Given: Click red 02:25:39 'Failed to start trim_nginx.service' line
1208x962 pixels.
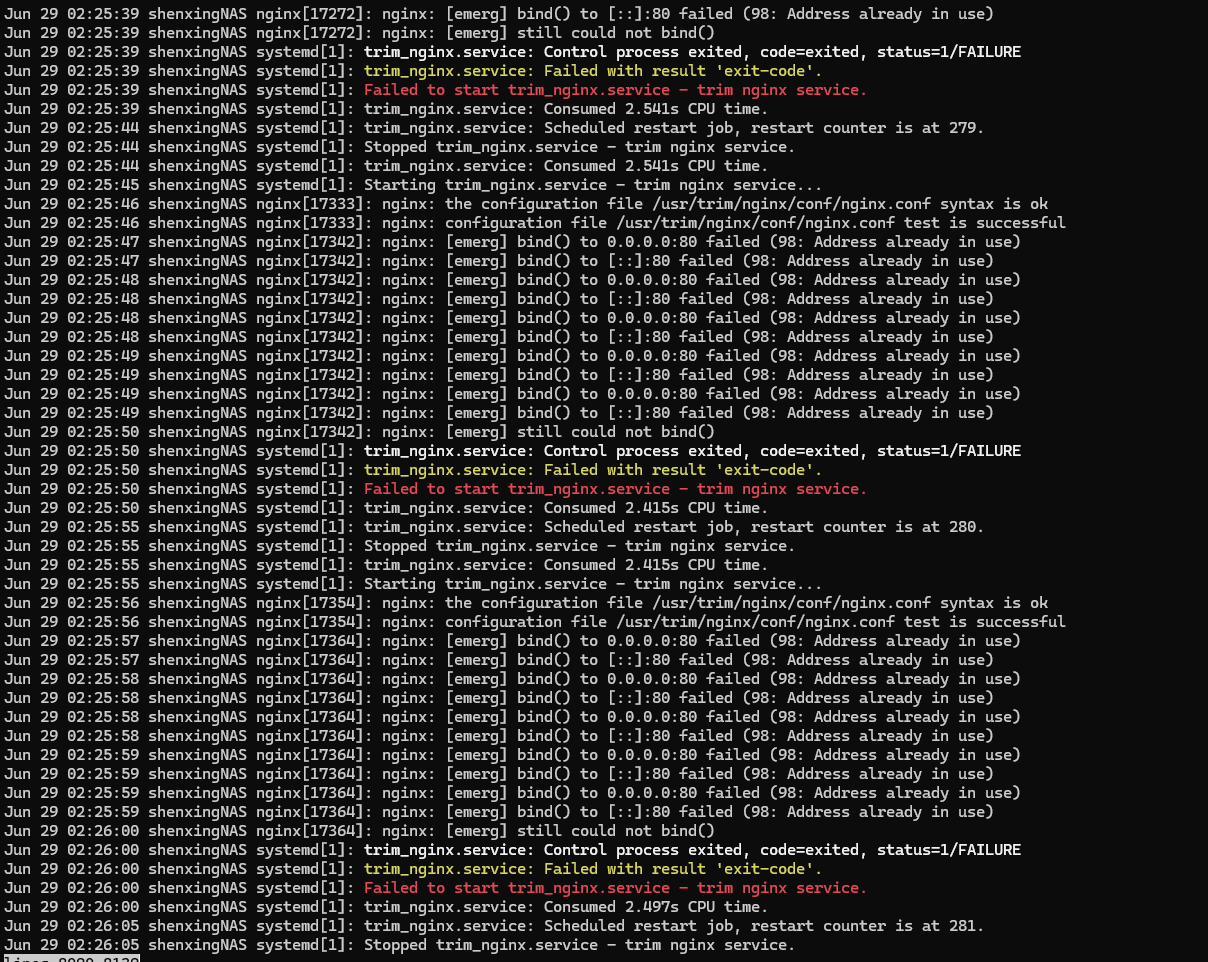Looking at the screenshot, I should pos(436,90).
